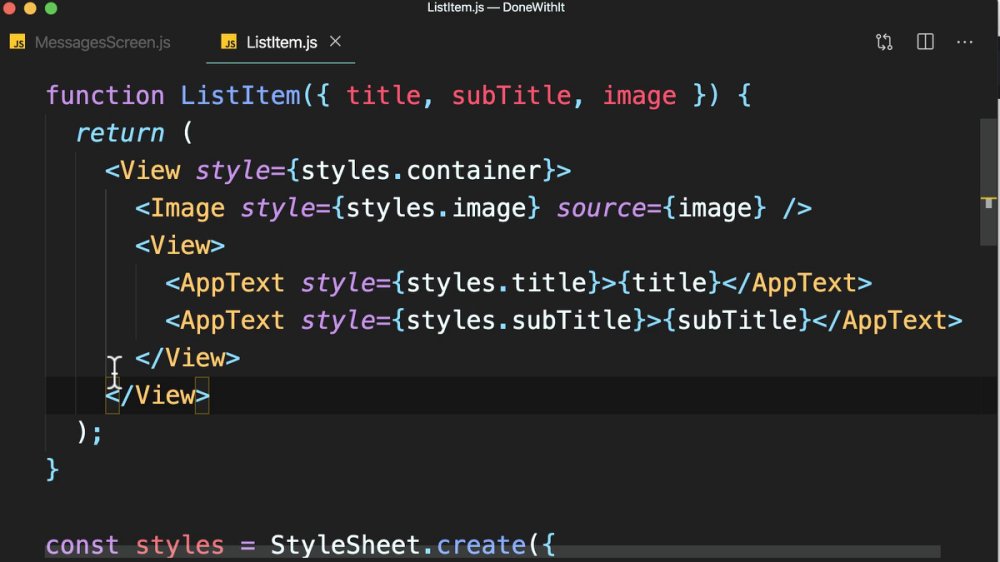Click the 'function' keyword

point(105,96)
